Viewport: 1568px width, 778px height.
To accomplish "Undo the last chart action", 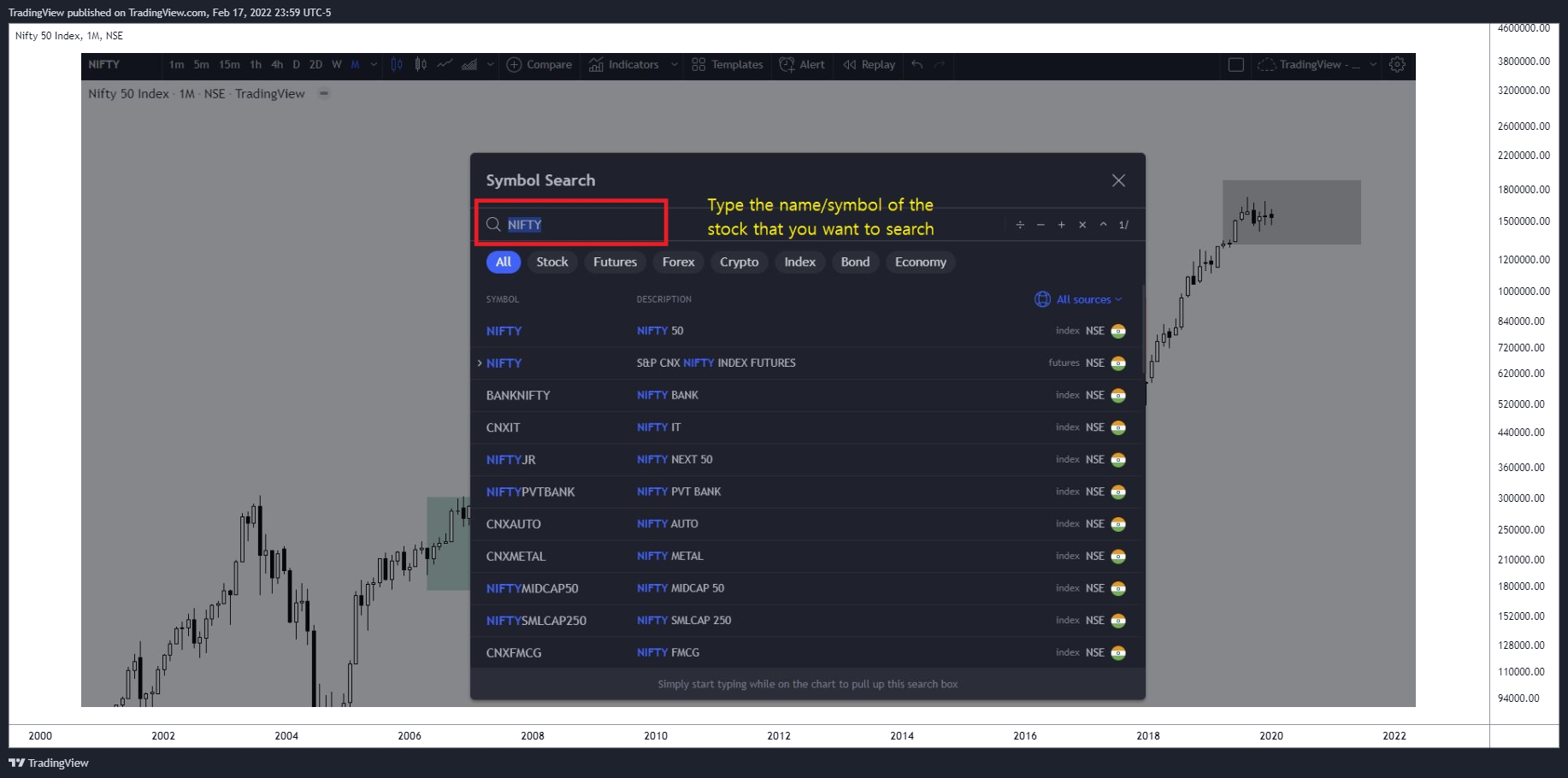I will coord(917,64).
